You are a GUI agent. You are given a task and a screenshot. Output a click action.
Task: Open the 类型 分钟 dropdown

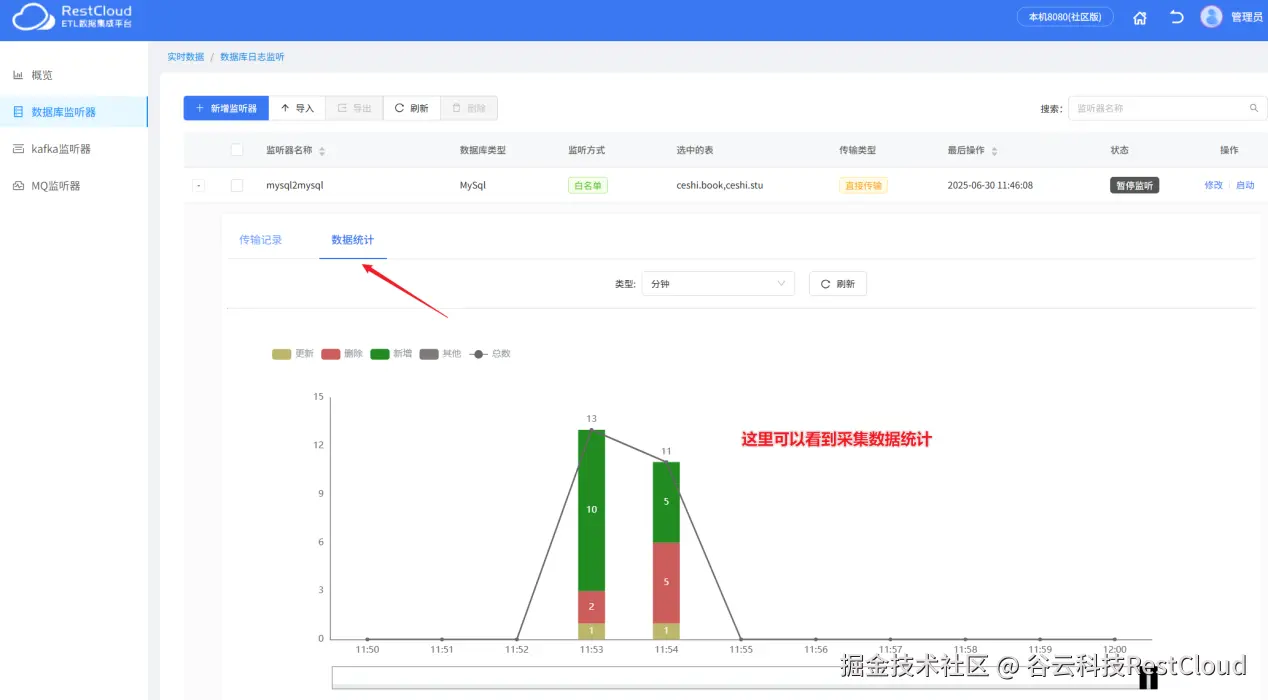(718, 284)
